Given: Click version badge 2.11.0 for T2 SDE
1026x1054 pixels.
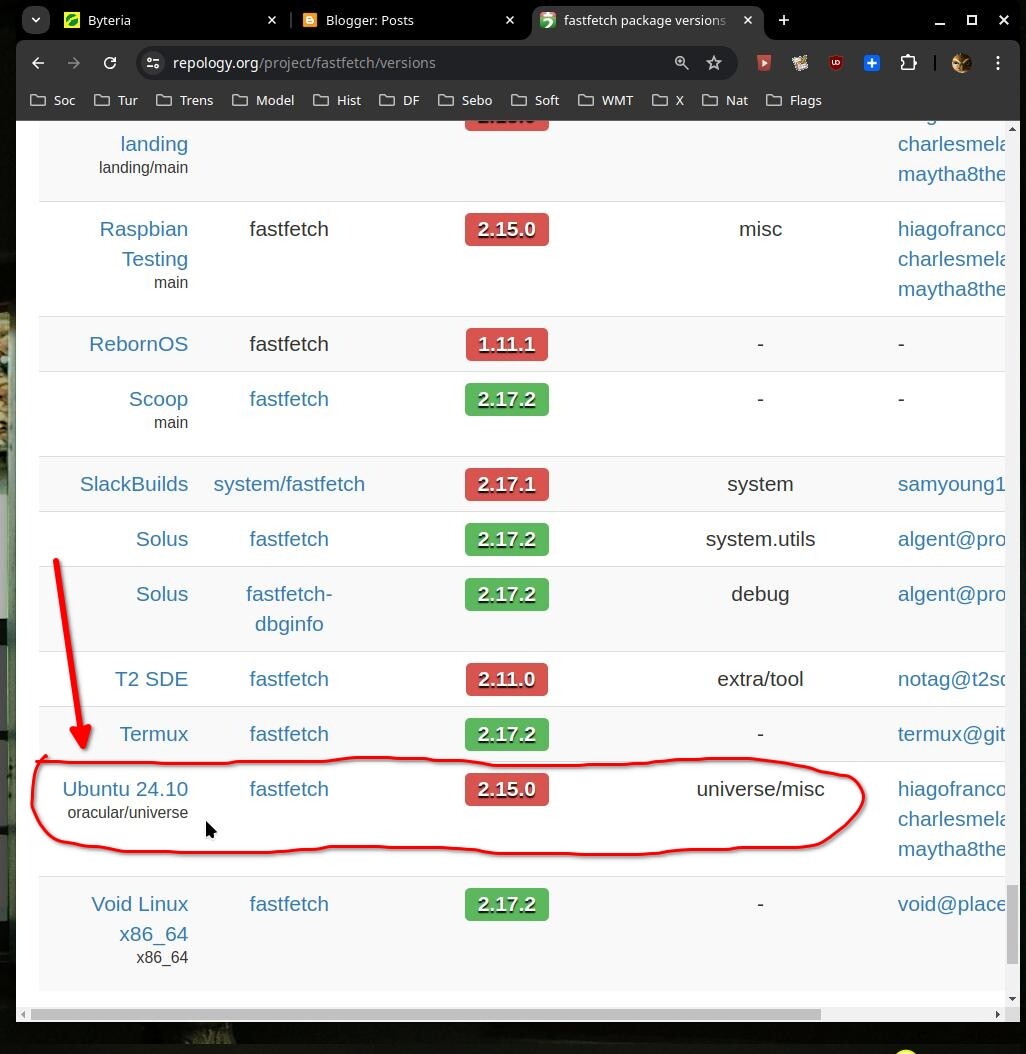Looking at the screenshot, I should 507,679.
